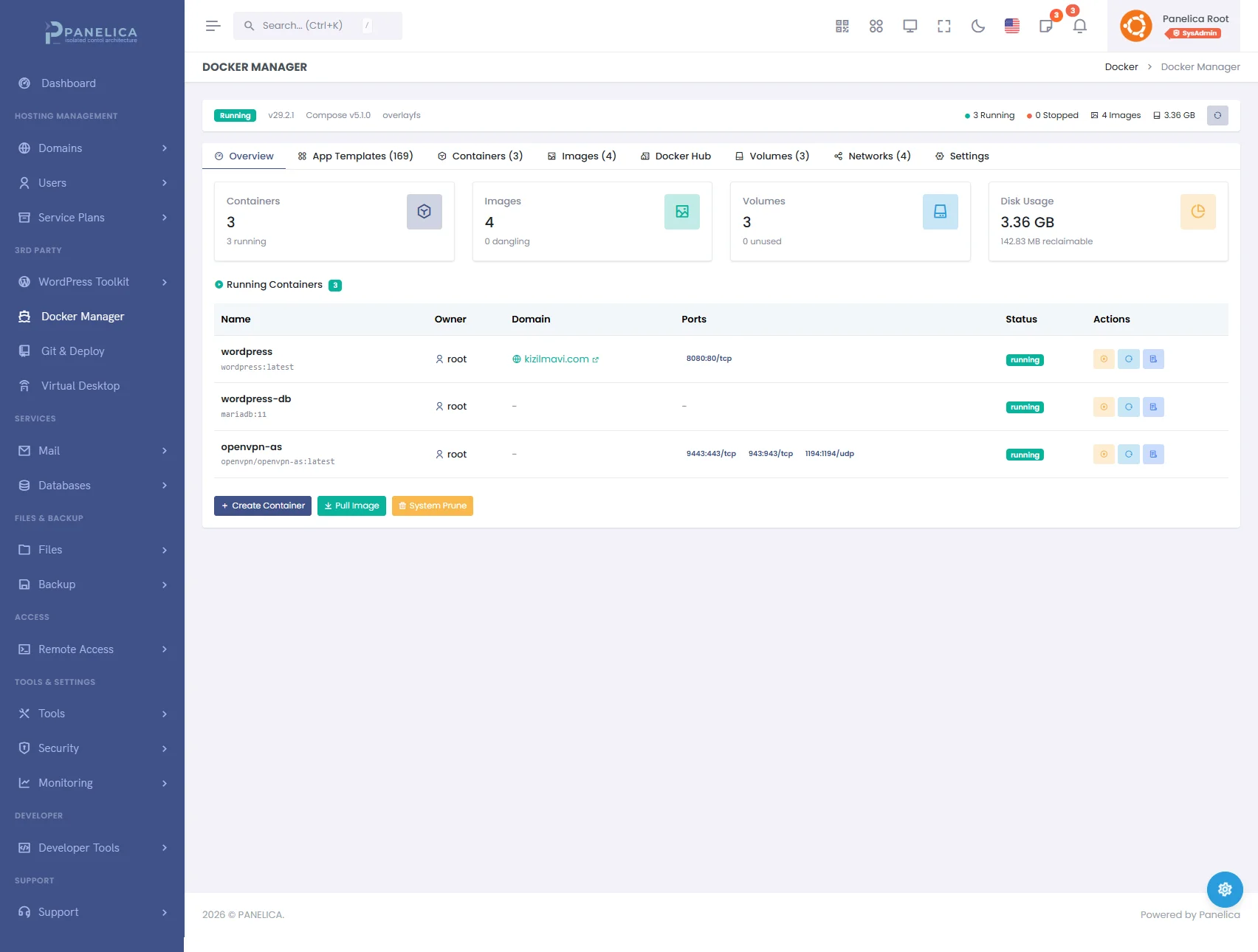The image size is (1258, 952).
Task: Switch to the App Templates tab
Action: [355, 156]
